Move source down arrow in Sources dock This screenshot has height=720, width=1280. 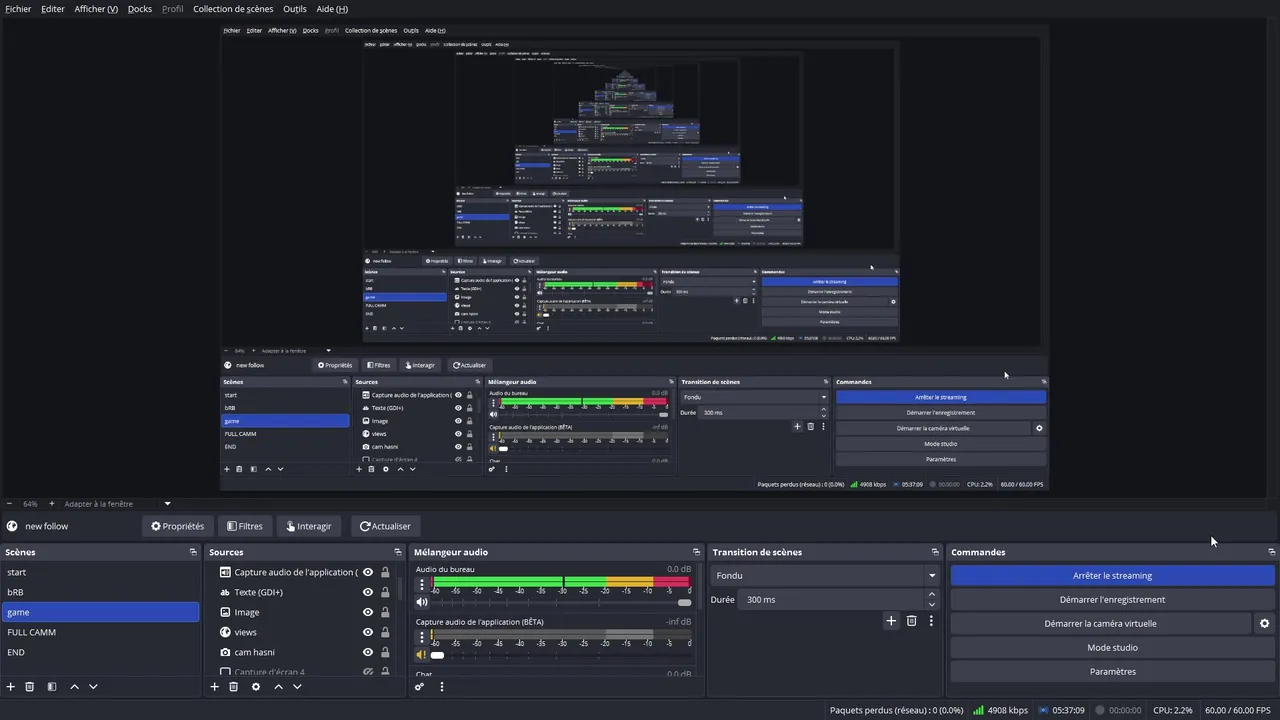[x=297, y=687]
